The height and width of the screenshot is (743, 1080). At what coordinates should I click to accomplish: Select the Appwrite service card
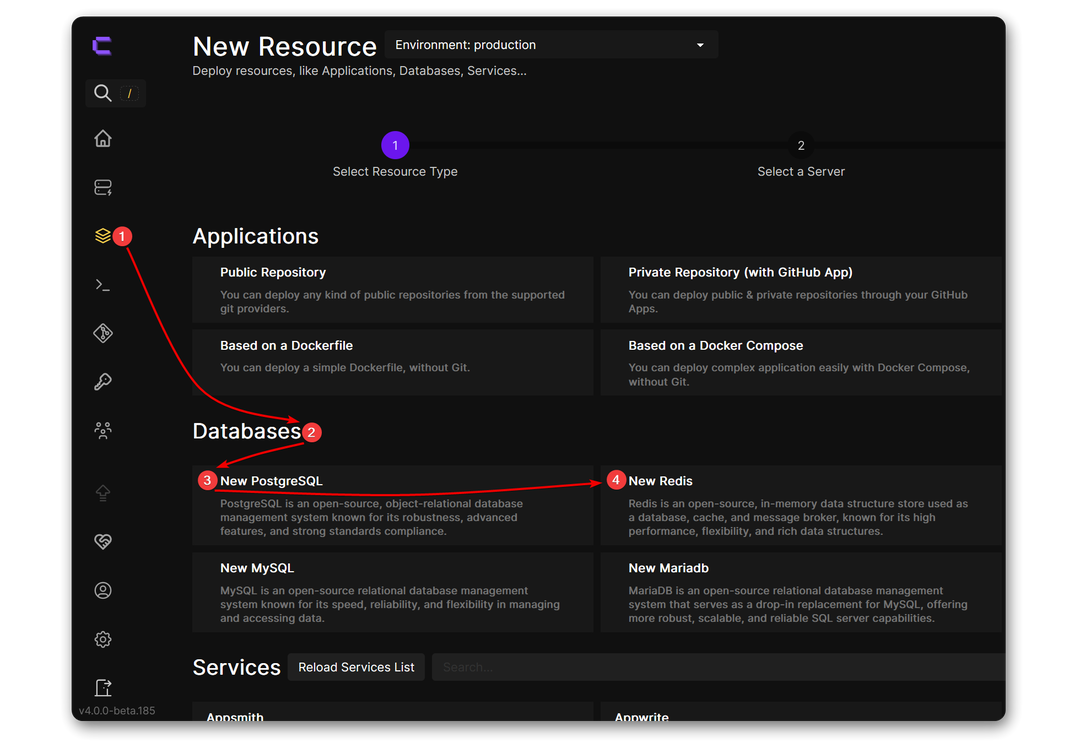[801, 713]
